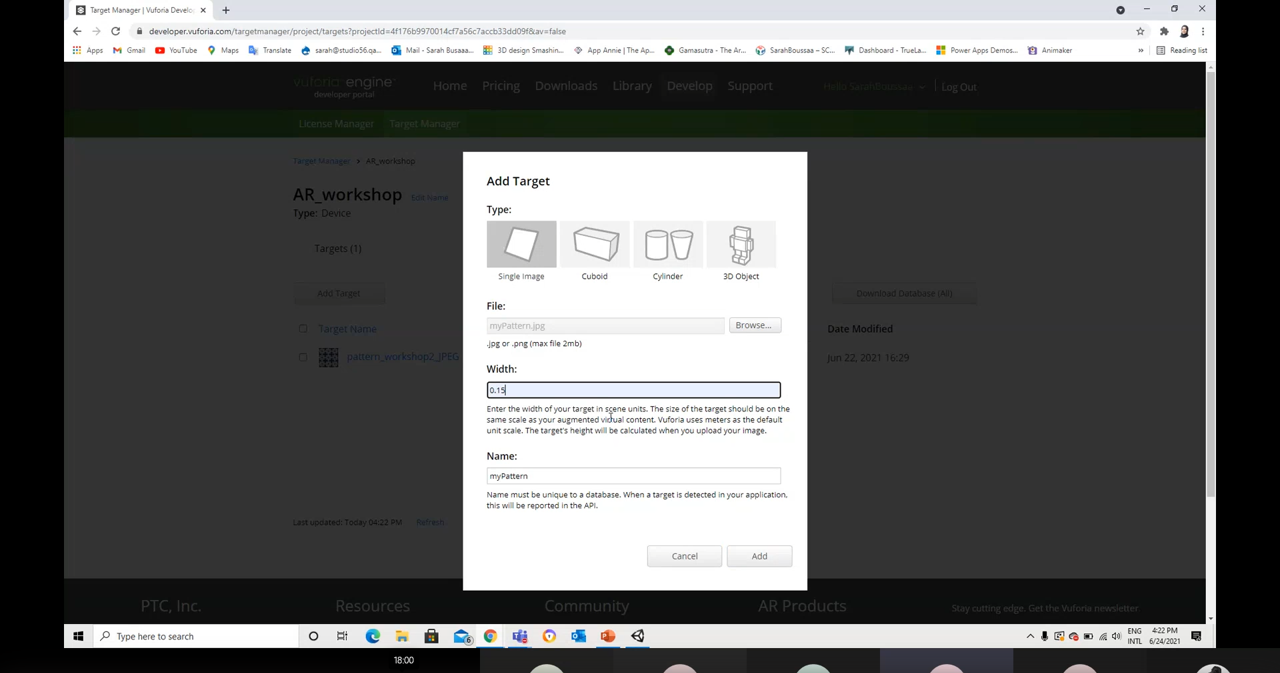
Task: Open Outlook from the taskbar
Action: [579, 636]
